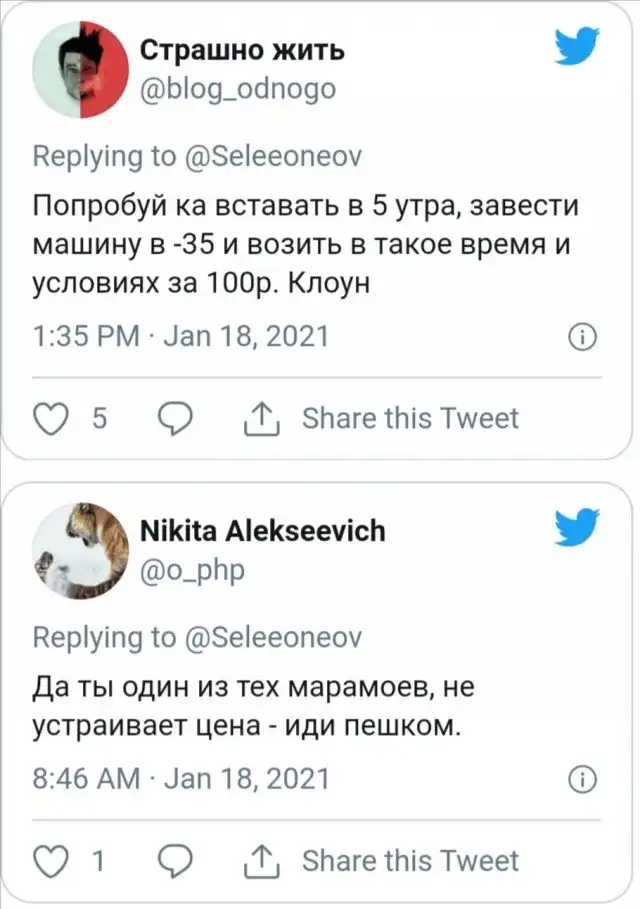Image resolution: width=640 pixels, height=909 pixels.
Task: Click "Share this Tweet" on first tweet
Action: tap(410, 418)
